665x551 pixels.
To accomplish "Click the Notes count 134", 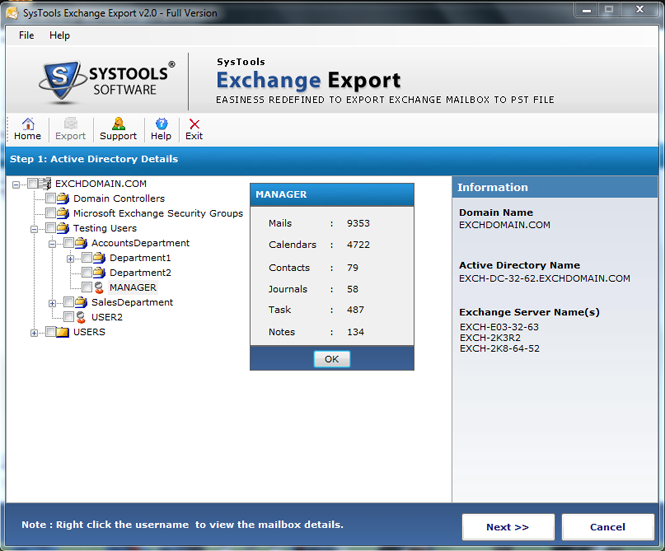I will coord(355,332).
